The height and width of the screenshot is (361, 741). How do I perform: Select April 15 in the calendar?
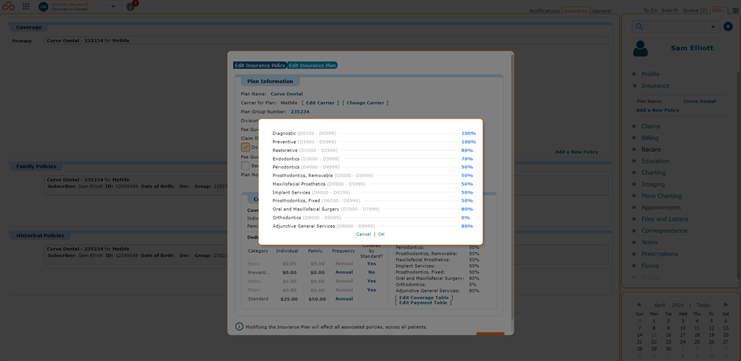[654, 335]
